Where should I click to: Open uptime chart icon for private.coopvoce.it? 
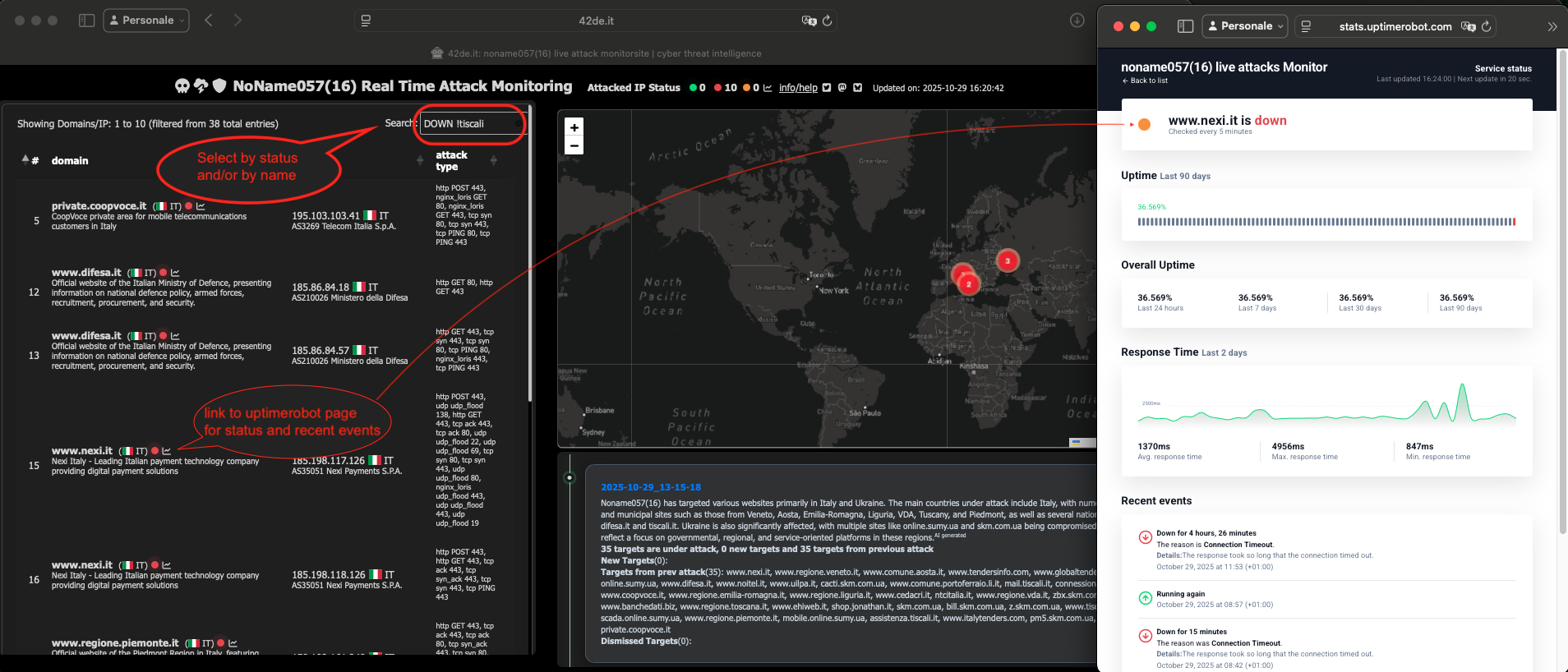tap(201, 206)
